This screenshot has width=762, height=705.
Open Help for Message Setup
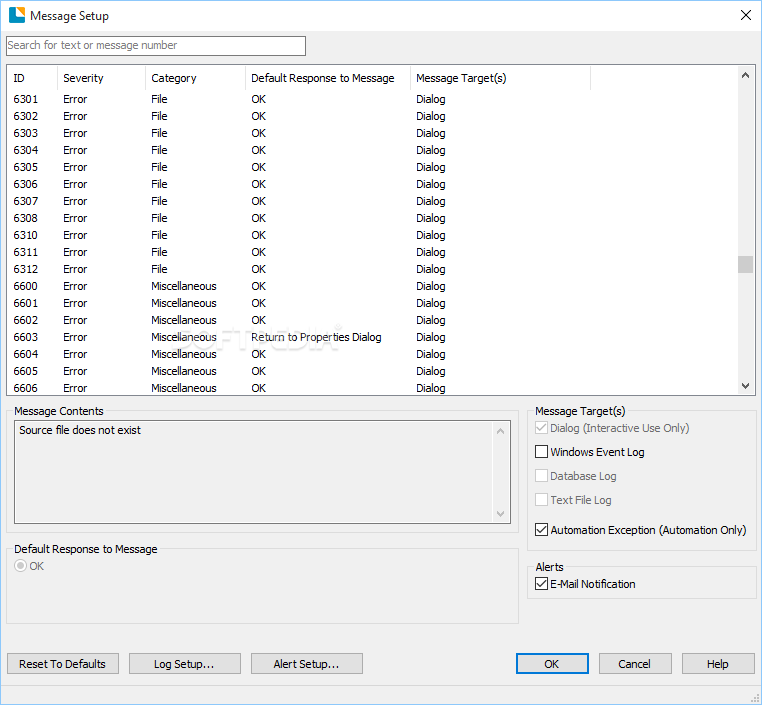pos(718,664)
